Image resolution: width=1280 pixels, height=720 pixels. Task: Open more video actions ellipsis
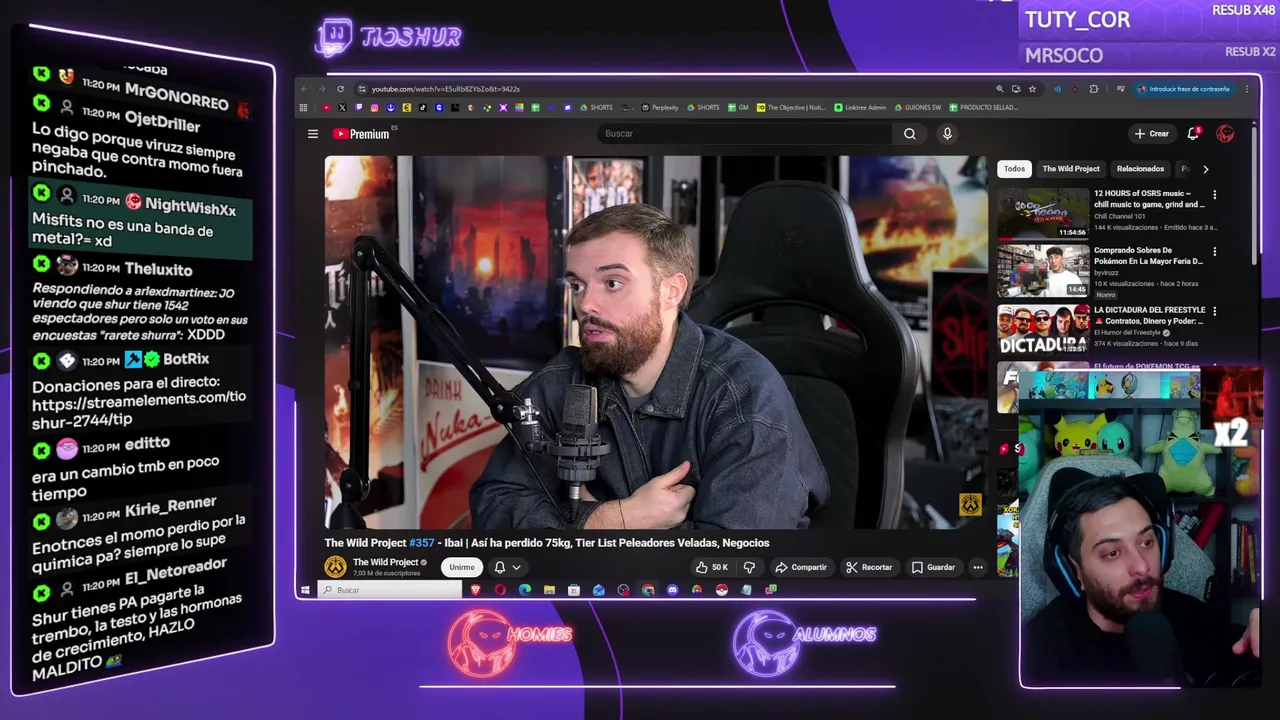[x=978, y=568]
